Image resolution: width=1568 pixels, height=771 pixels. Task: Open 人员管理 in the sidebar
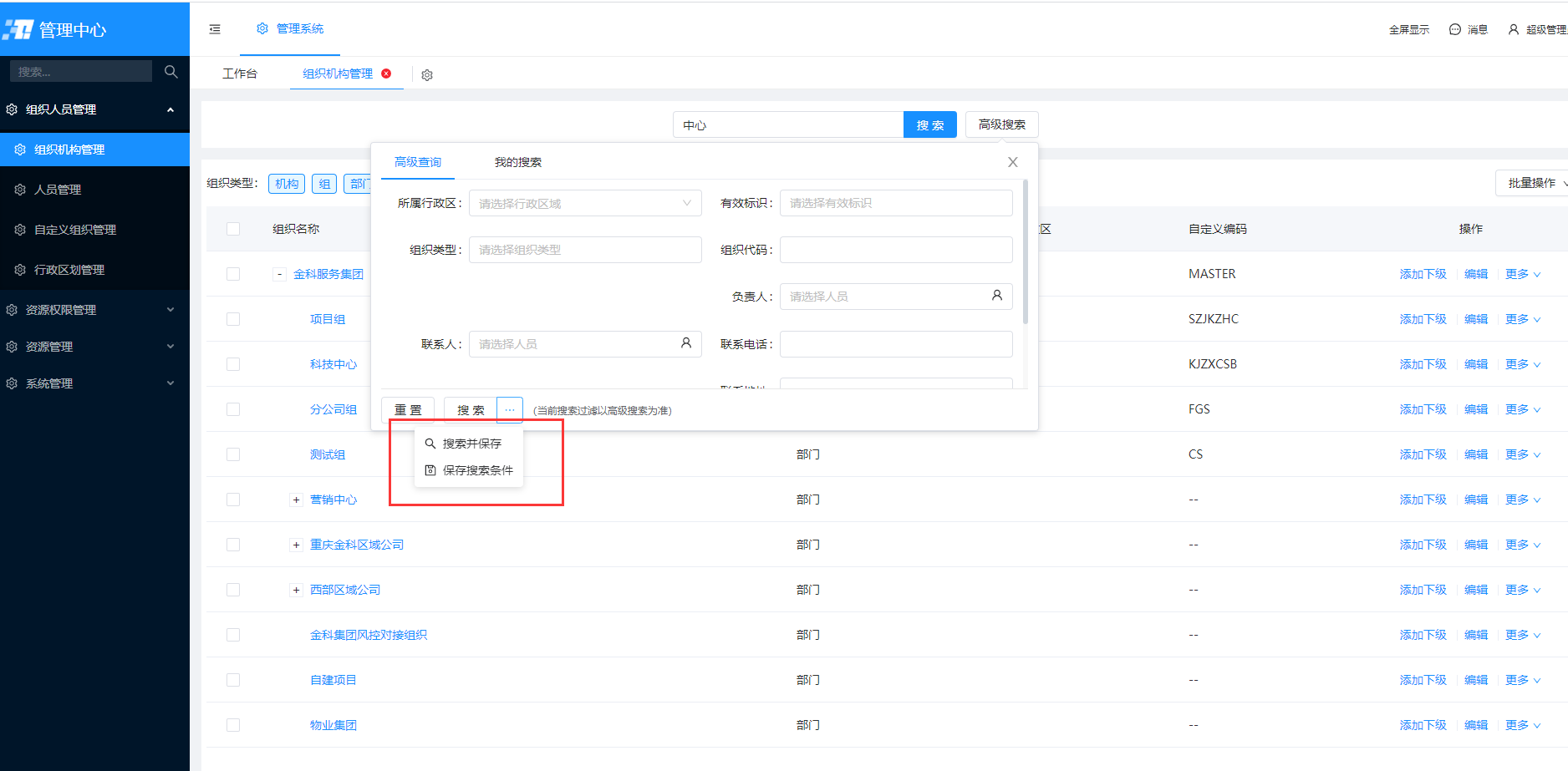click(x=94, y=190)
